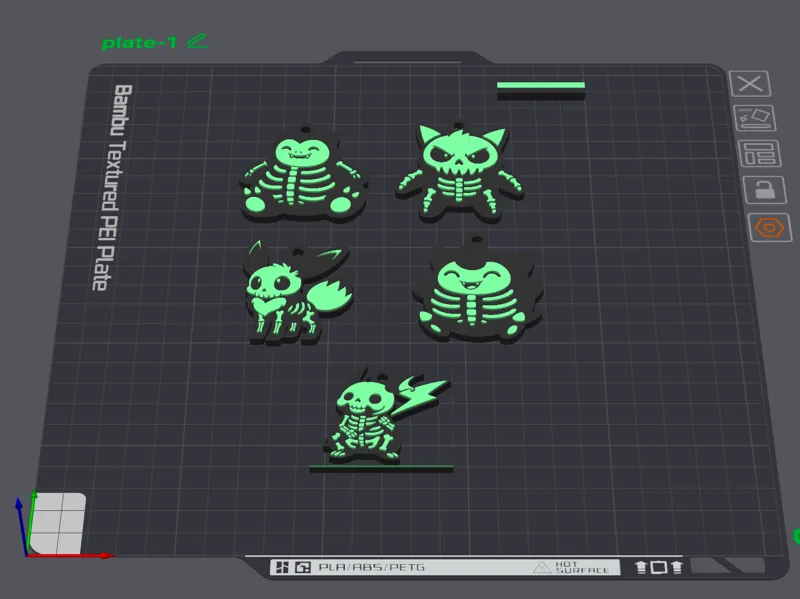
Task: Toggle the plate lock icon
Action: 764,190
